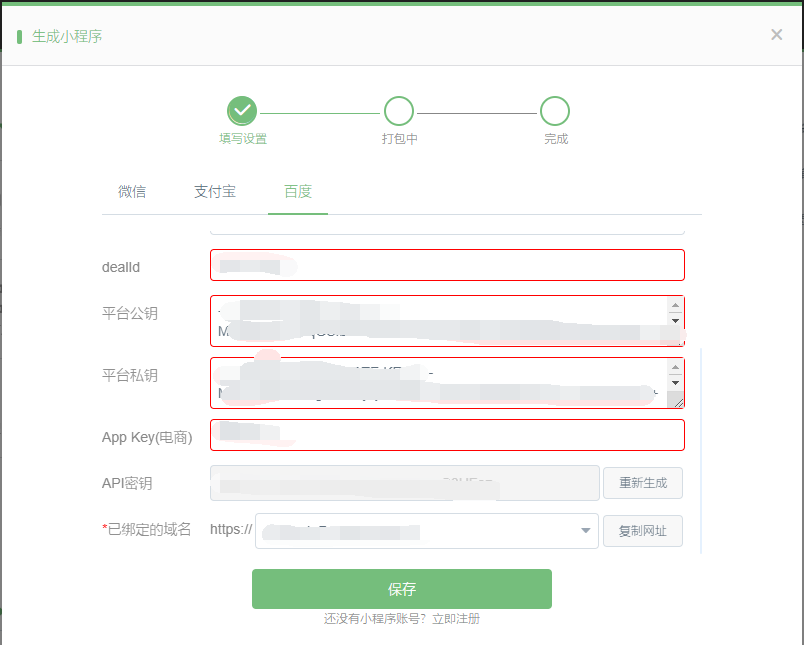The image size is (804, 645).
Task: Click the 复制网址 button
Action: click(x=642, y=531)
